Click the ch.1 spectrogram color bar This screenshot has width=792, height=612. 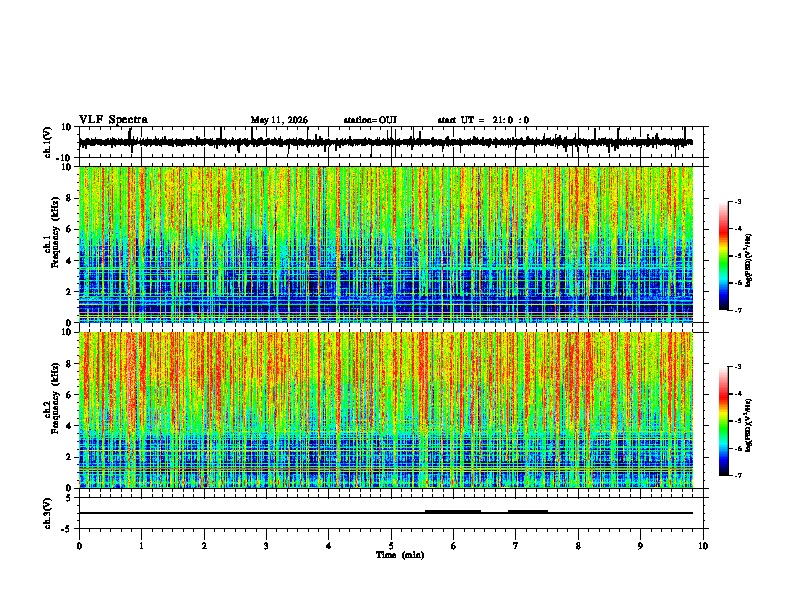click(x=723, y=256)
